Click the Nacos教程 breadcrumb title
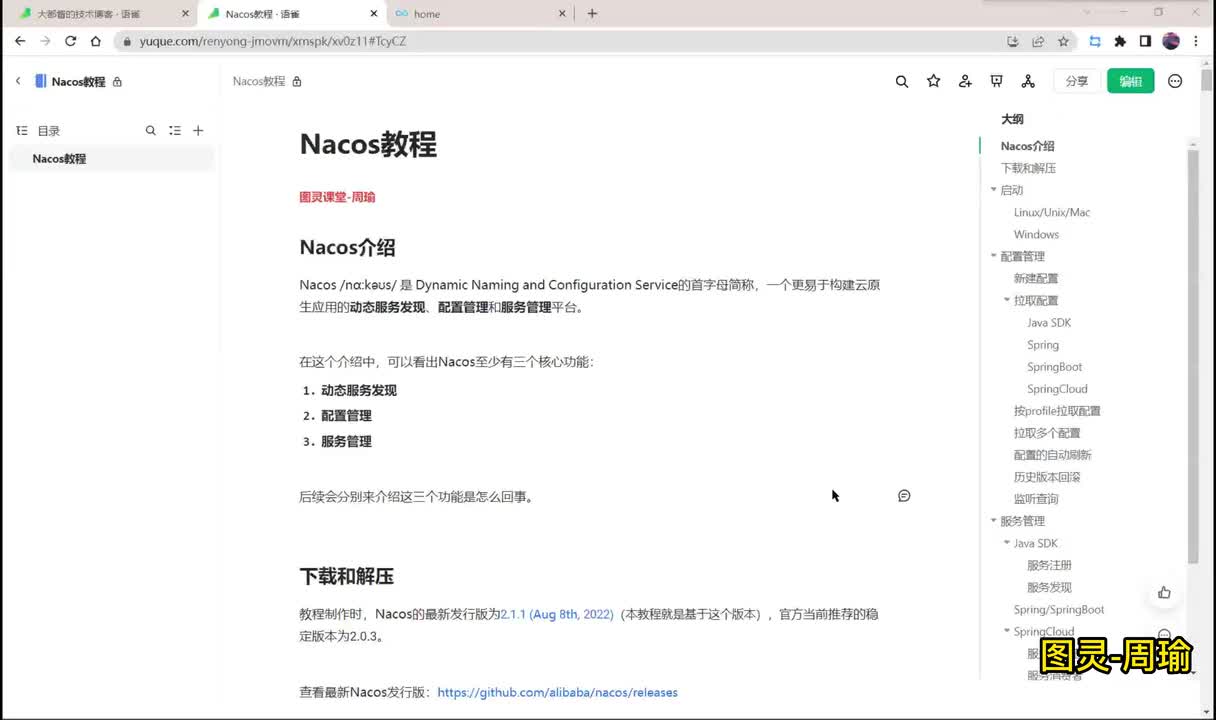The width and height of the screenshot is (1216, 720). click(x=259, y=82)
